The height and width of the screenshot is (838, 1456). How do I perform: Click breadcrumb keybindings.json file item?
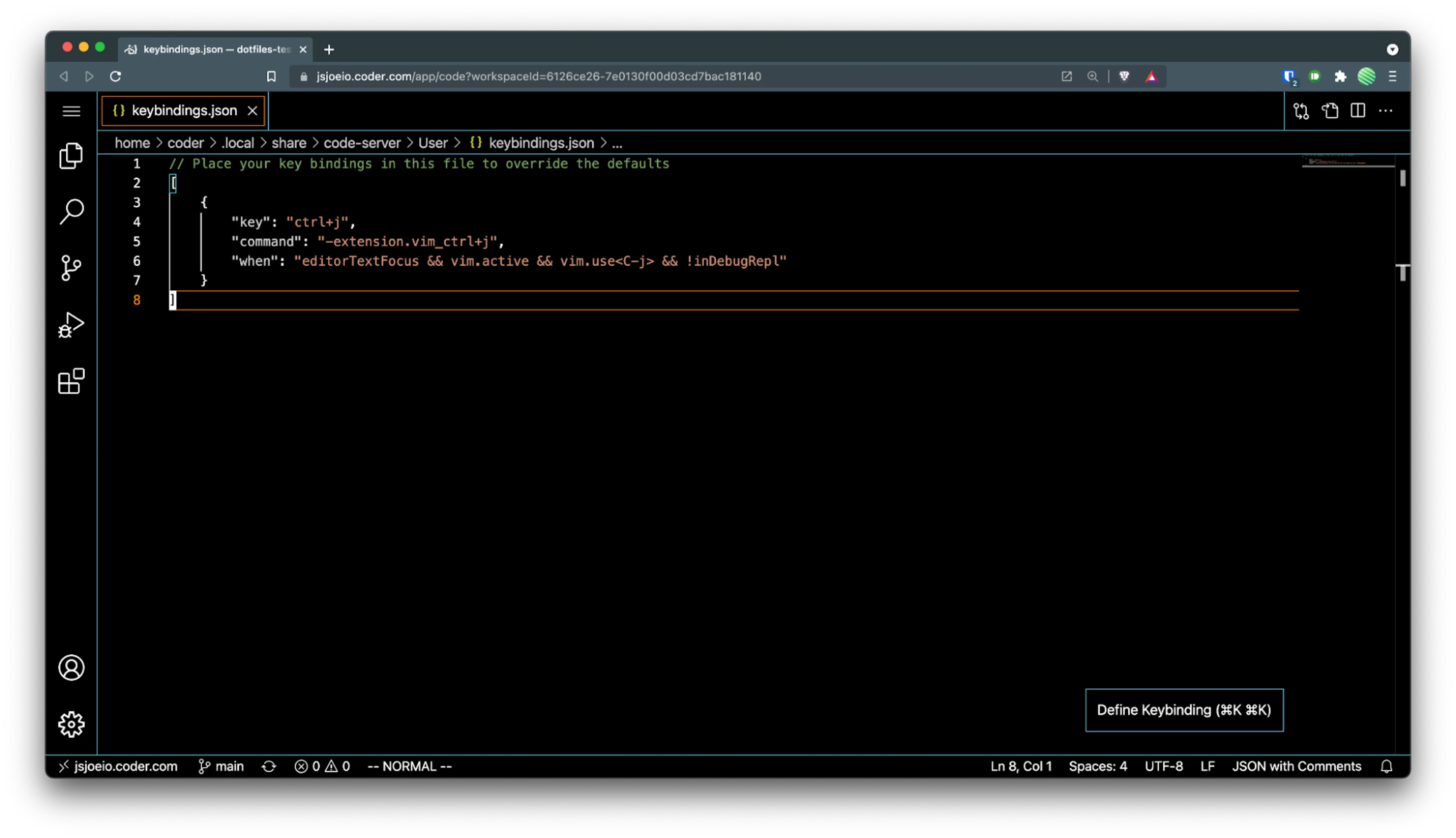tap(531, 143)
